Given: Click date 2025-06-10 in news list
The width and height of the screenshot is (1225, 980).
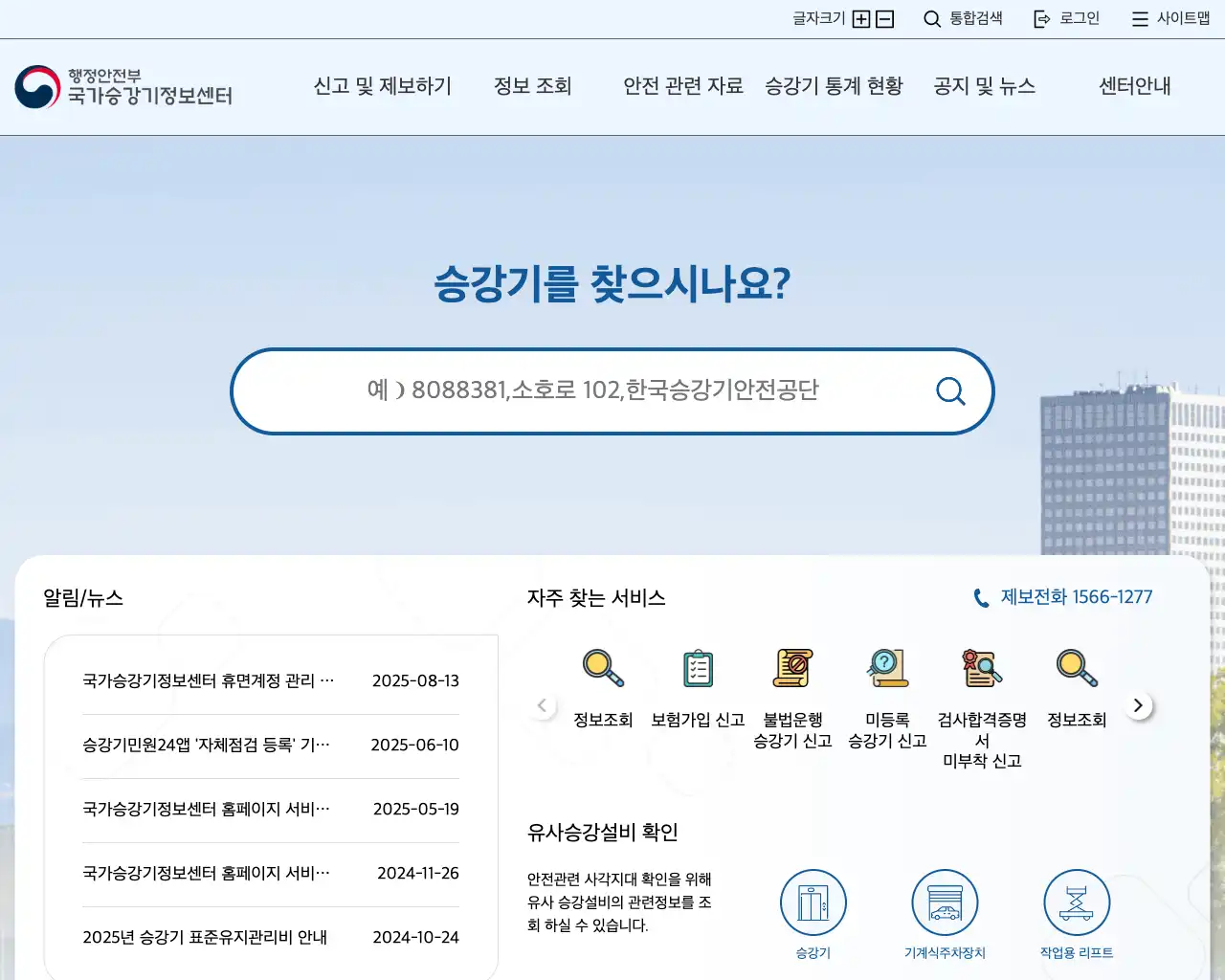Looking at the screenshot, I should click(x=414, y=745).
